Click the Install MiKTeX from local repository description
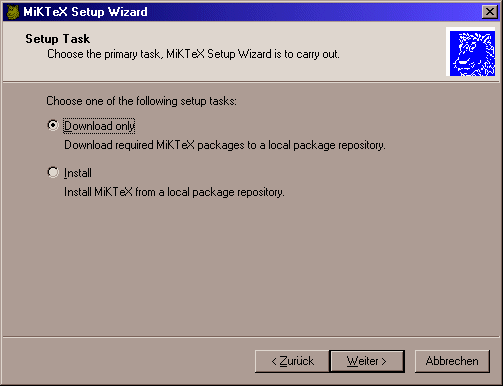 (174, 192)
